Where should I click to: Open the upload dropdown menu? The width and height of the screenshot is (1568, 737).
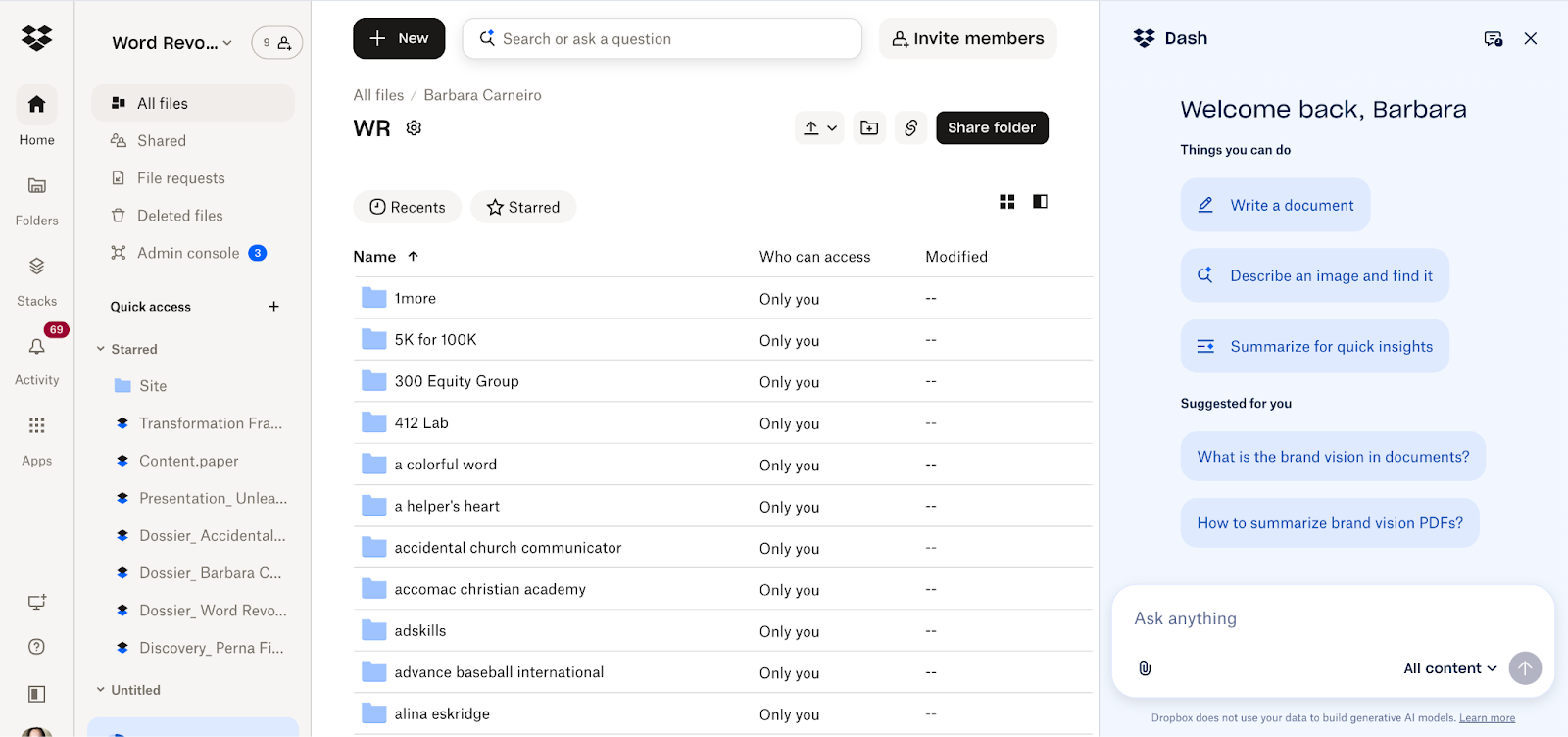click(819, 127)
